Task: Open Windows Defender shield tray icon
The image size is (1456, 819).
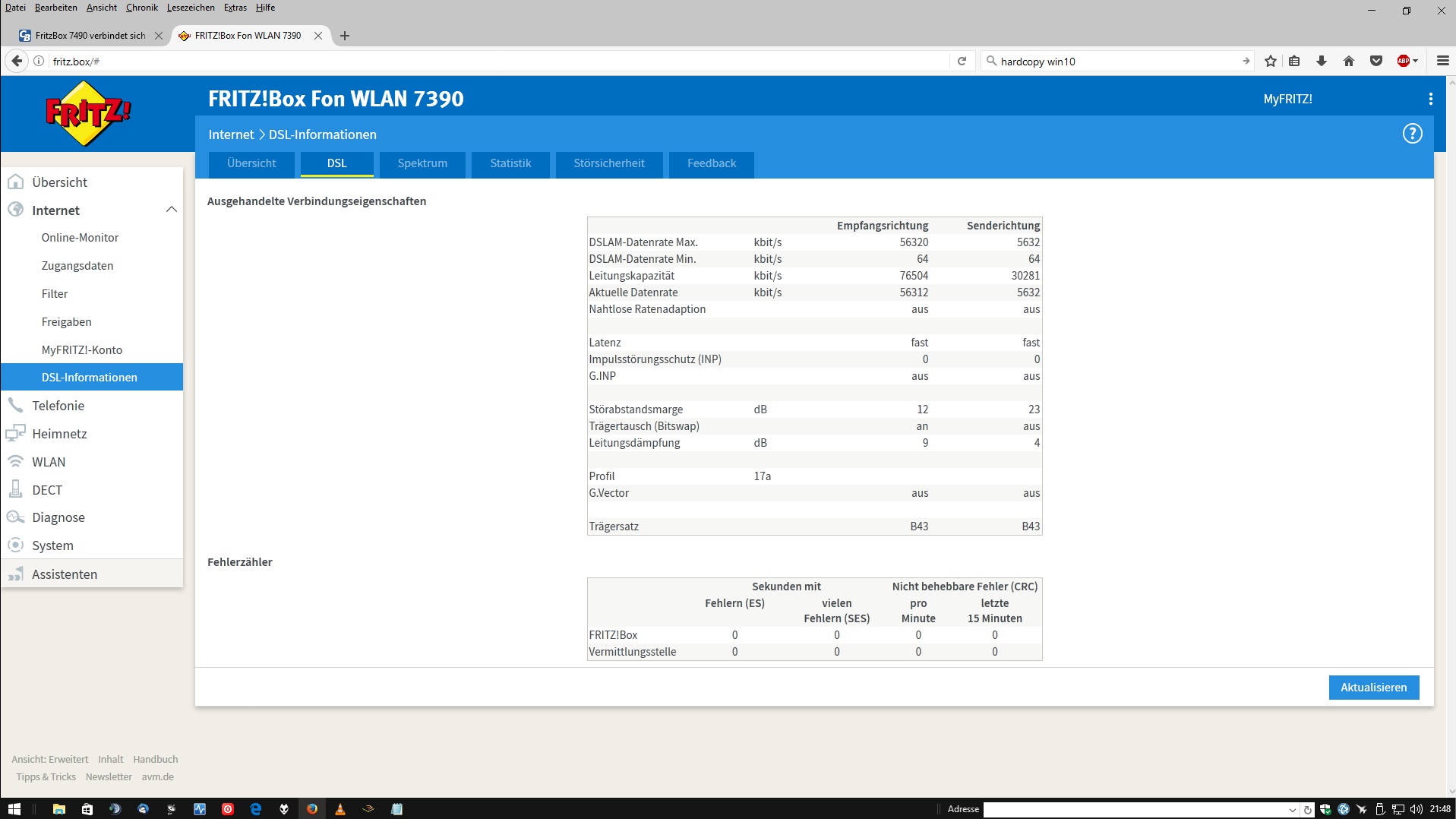Action: pos(1325,809)
